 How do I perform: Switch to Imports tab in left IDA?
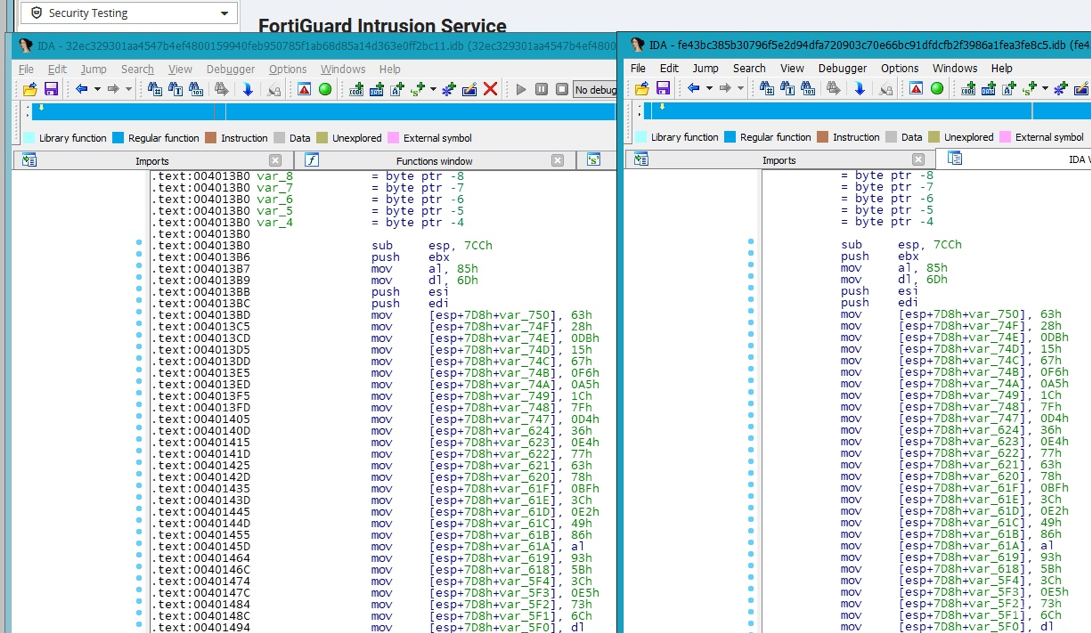point(152,161)
